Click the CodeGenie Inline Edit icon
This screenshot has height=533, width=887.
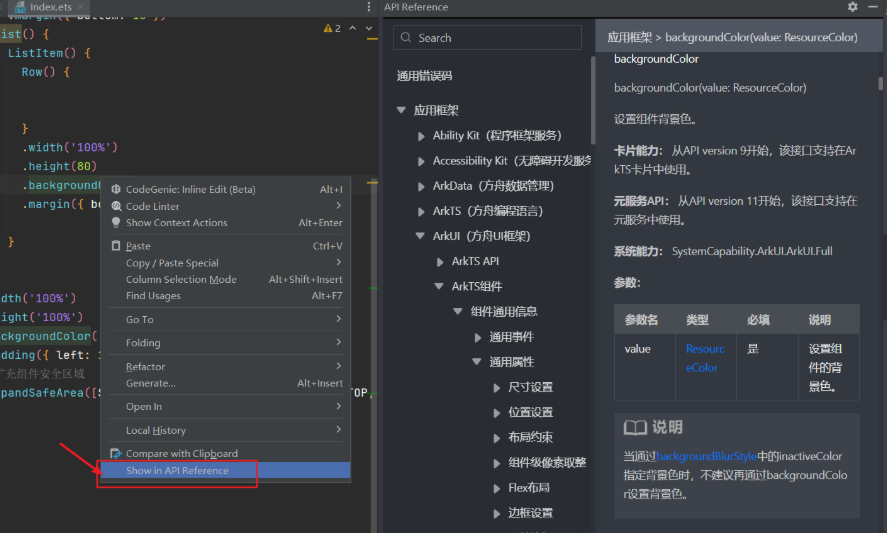point(116,189)
